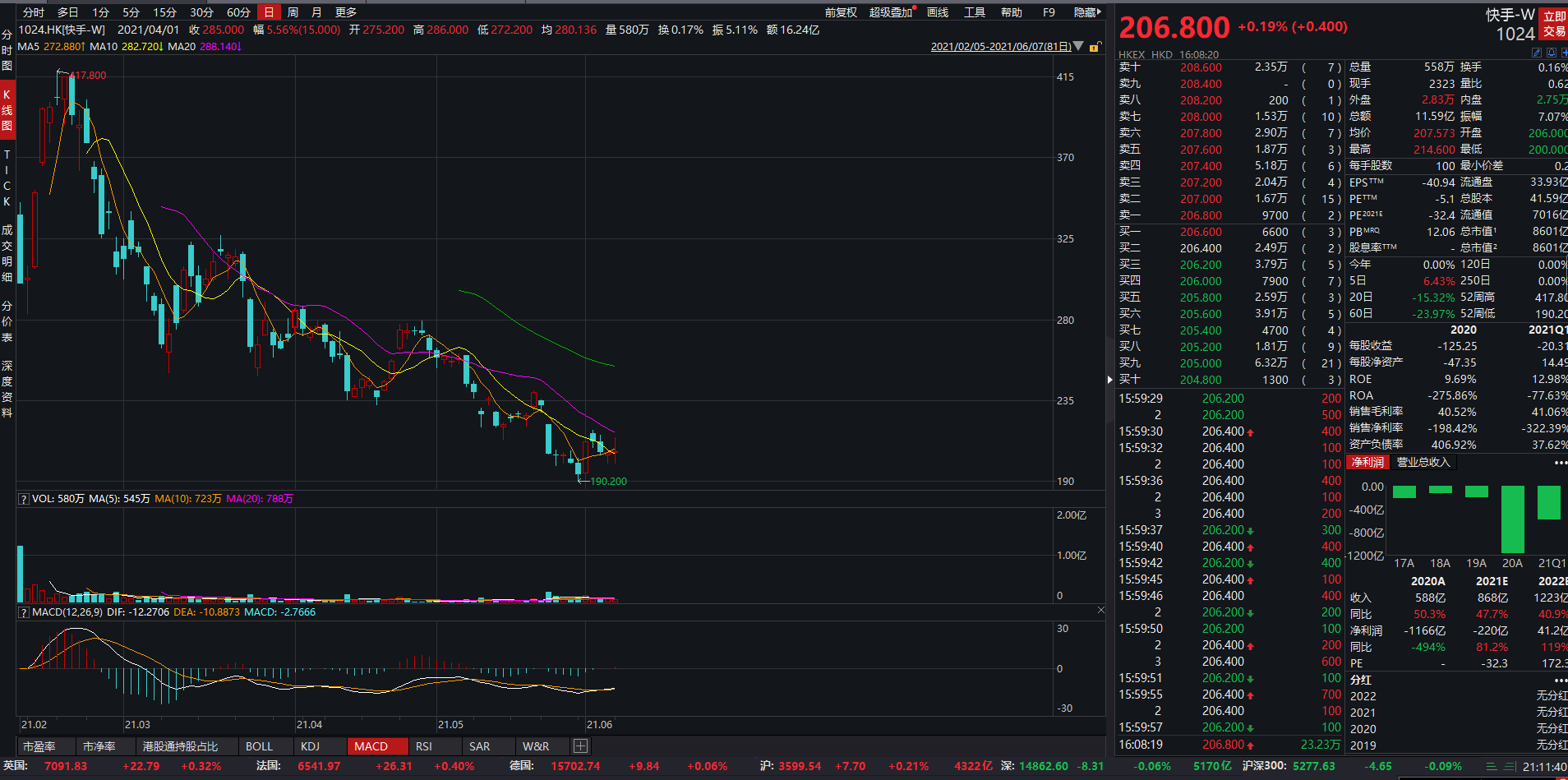Select the 60分 period
The width and height of the screenshot is (1568, 780).
[x=238, y=12]
